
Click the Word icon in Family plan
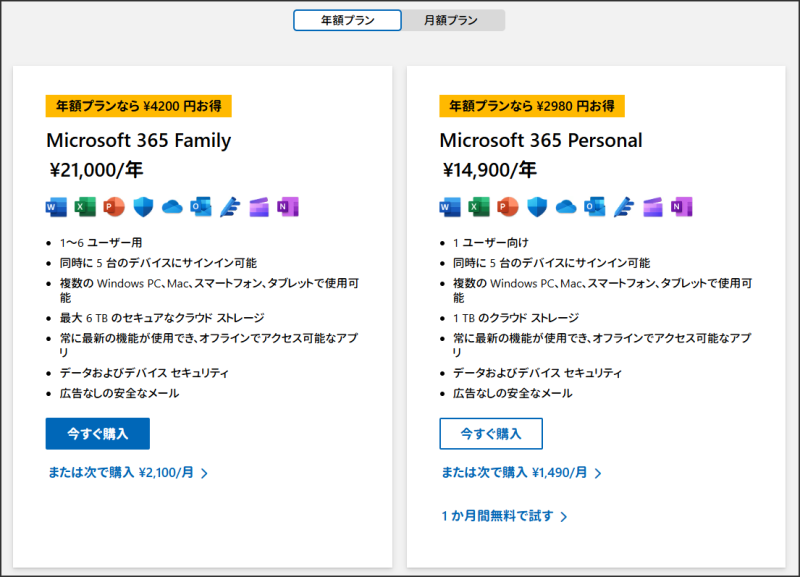point(56,207)
